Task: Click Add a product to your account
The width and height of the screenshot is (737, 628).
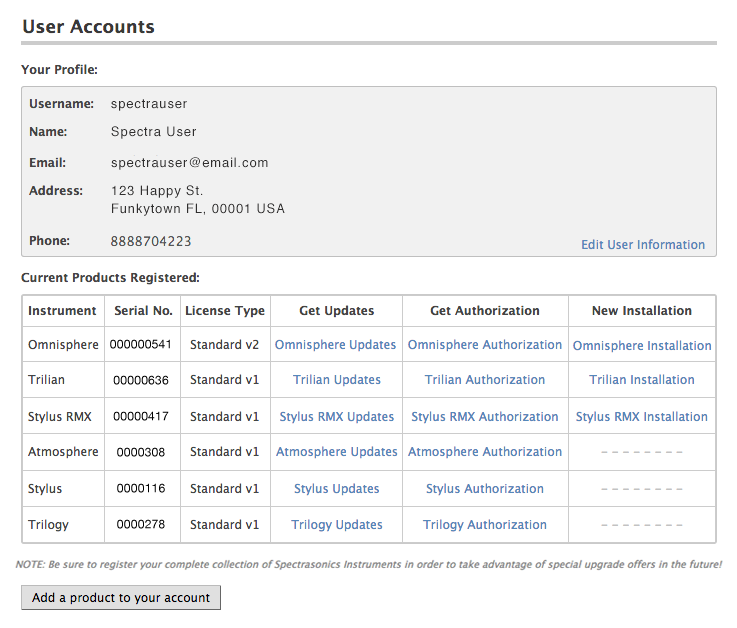Action: tap(121, 597)
